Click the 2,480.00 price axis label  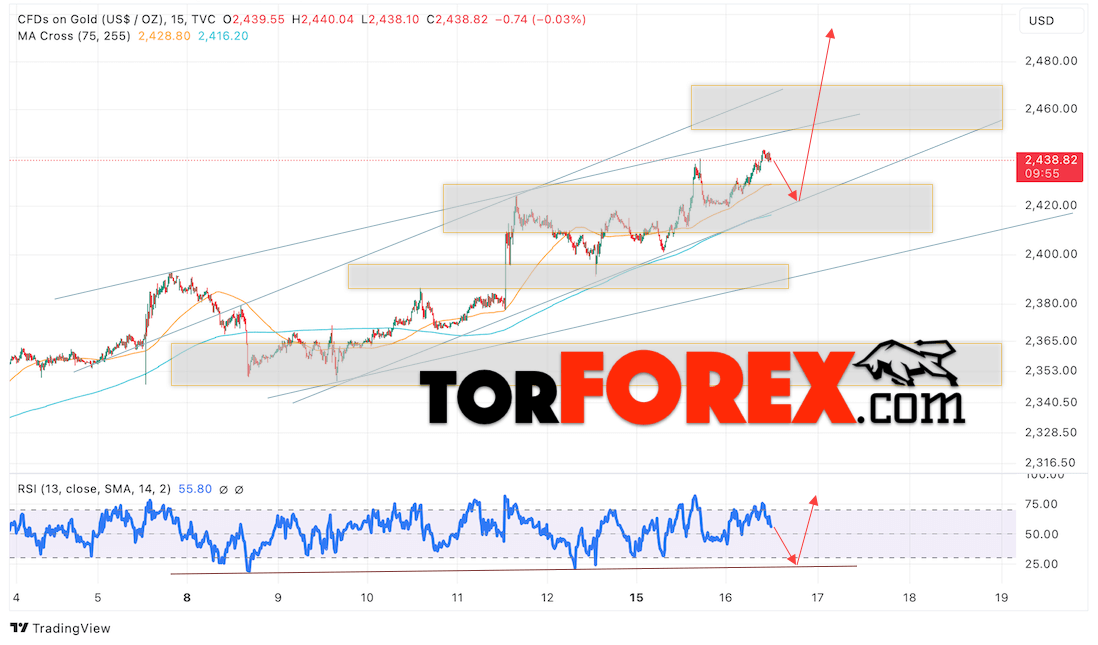click(x=1050, y=61)
